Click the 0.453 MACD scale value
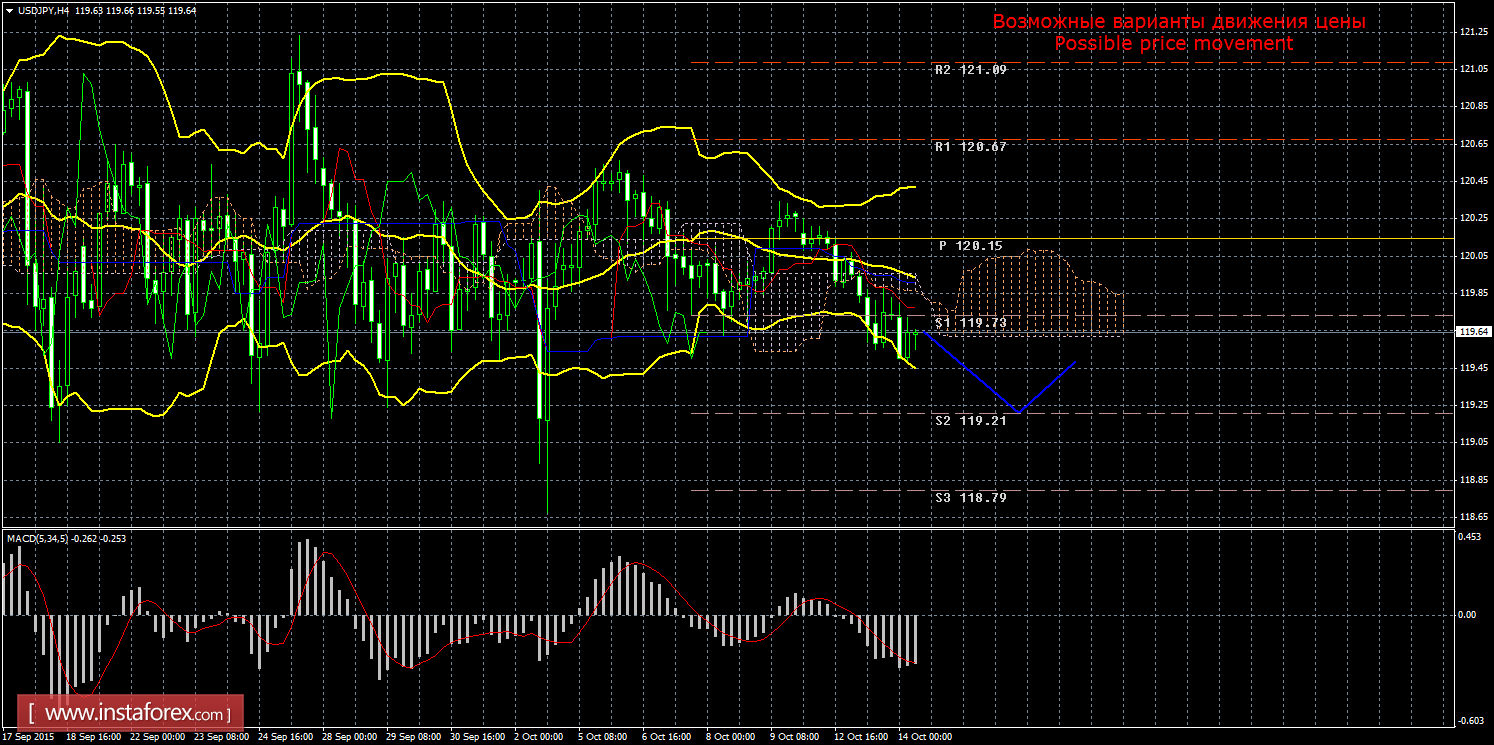Screen dimensions: 1494x745 (1468, 537)
